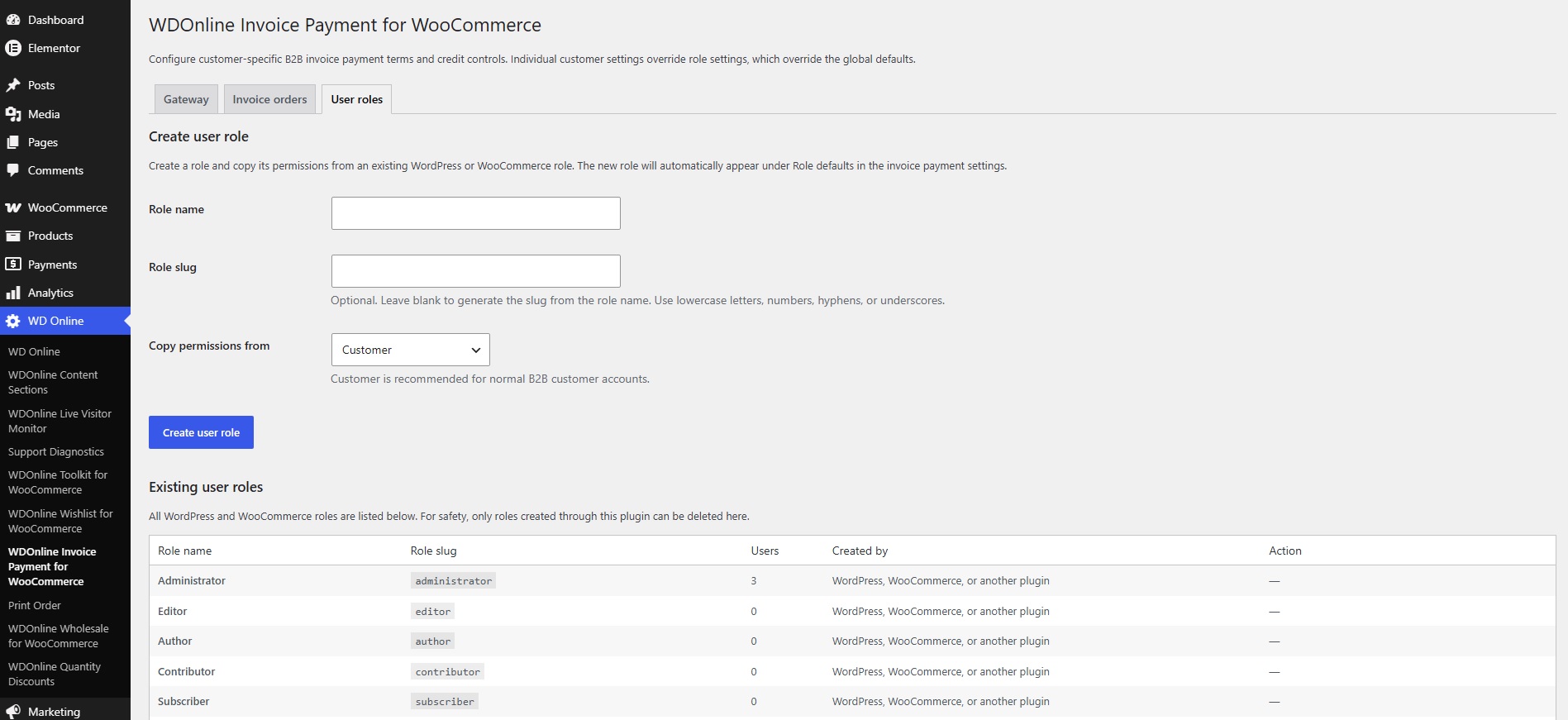Click the Elementor logo icon
The image size is (1568, 720).
tap(13, 48)
